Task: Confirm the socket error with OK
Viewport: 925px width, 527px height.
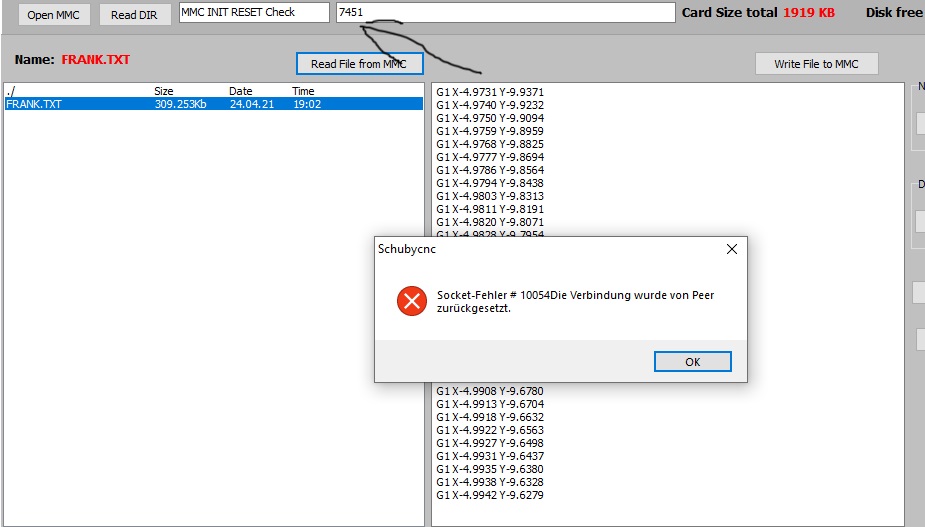Action: (x=693, y=362)
